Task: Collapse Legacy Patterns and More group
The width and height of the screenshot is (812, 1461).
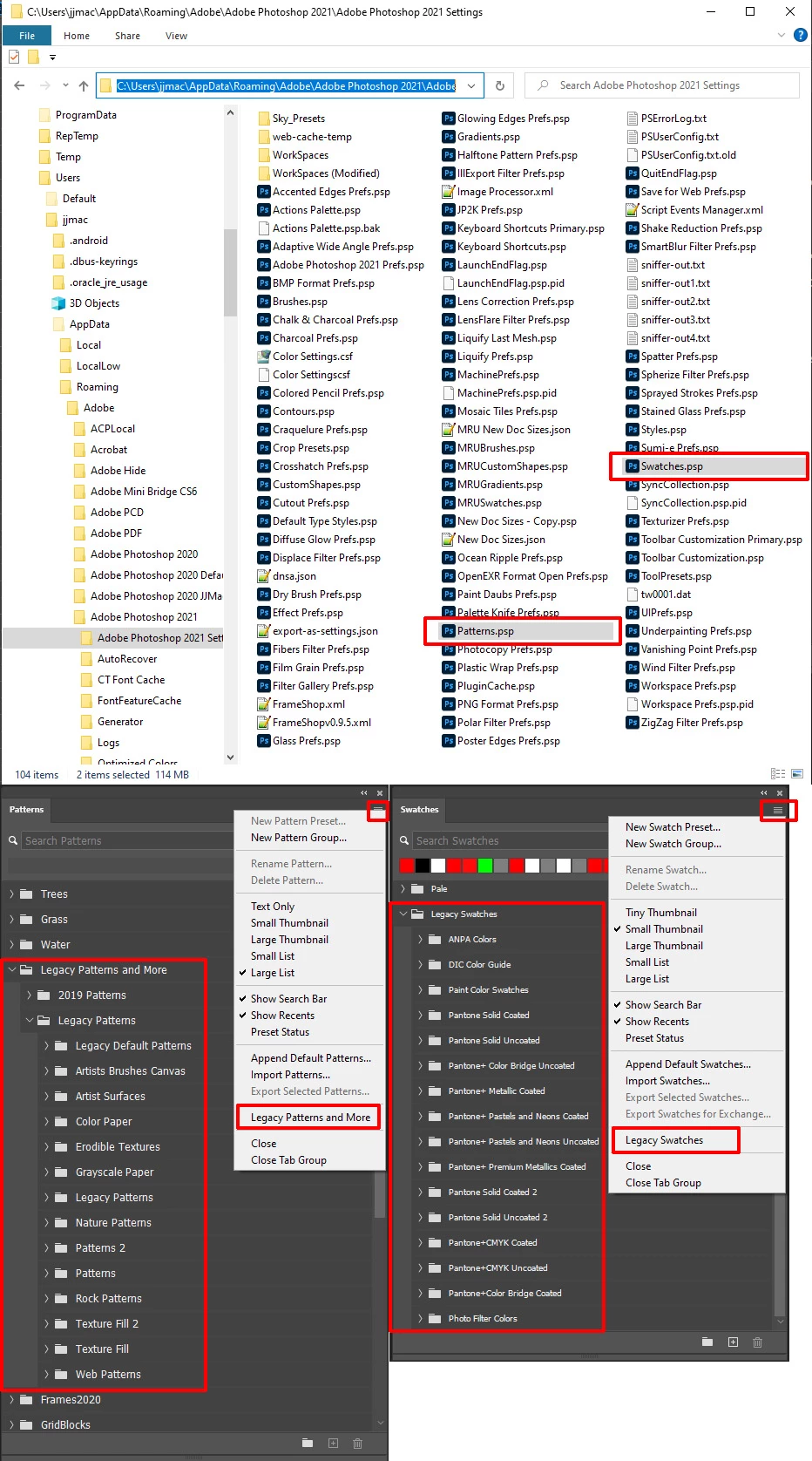Action: (11, 970)
